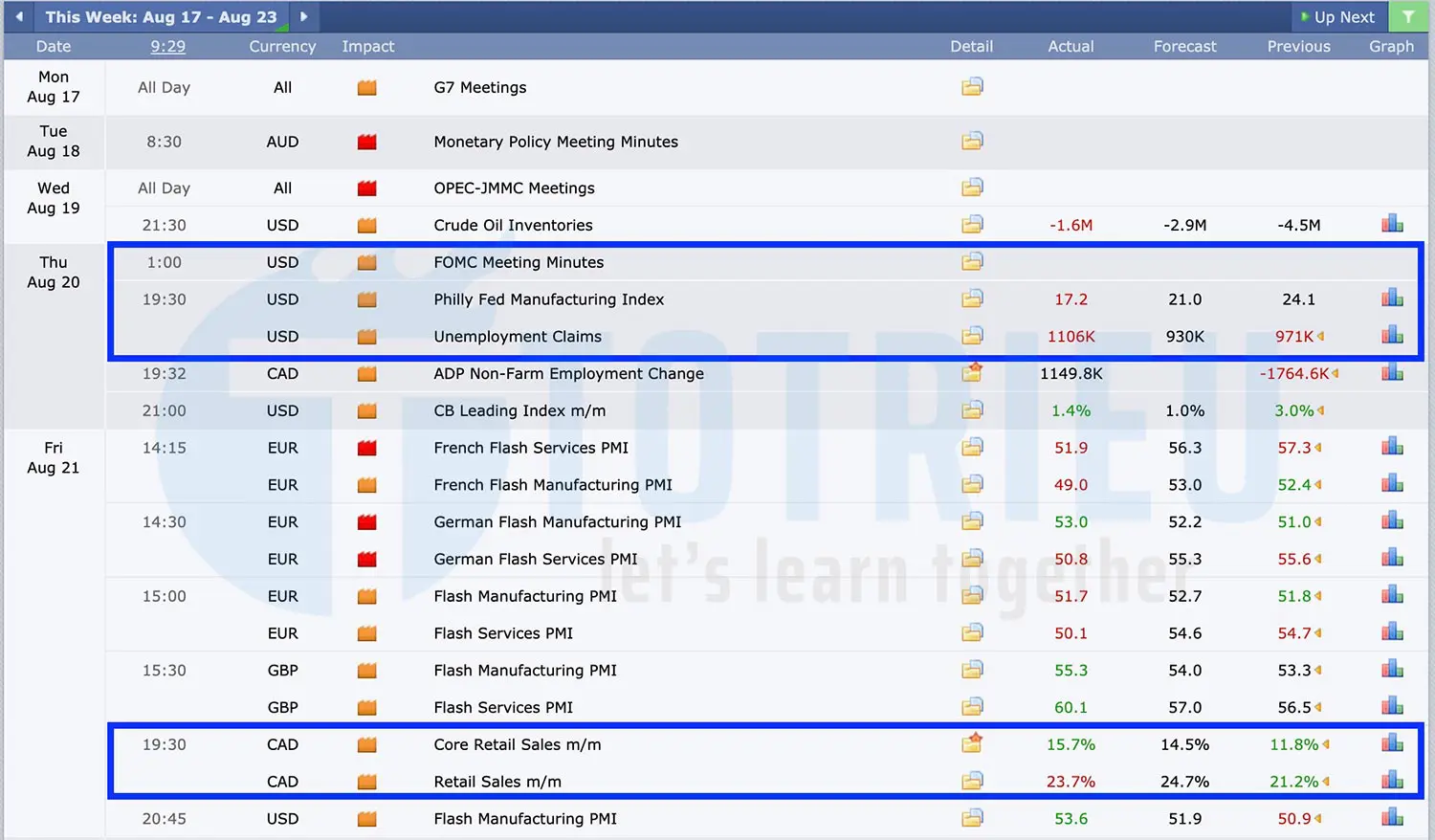Show graph for GBP Flash Services PMI
1435x840 pixels.
coord(1392,706)
